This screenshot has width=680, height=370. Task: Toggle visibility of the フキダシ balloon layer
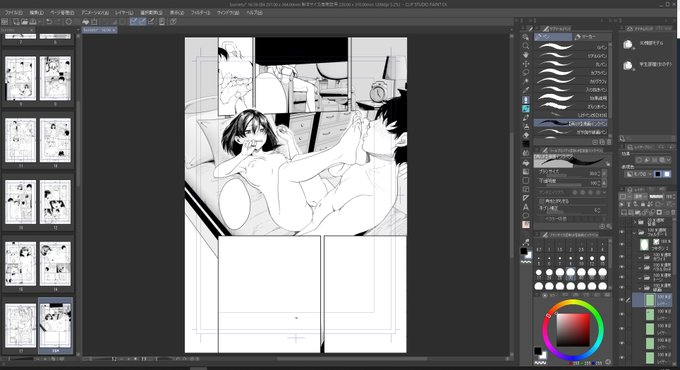(622, 244)
